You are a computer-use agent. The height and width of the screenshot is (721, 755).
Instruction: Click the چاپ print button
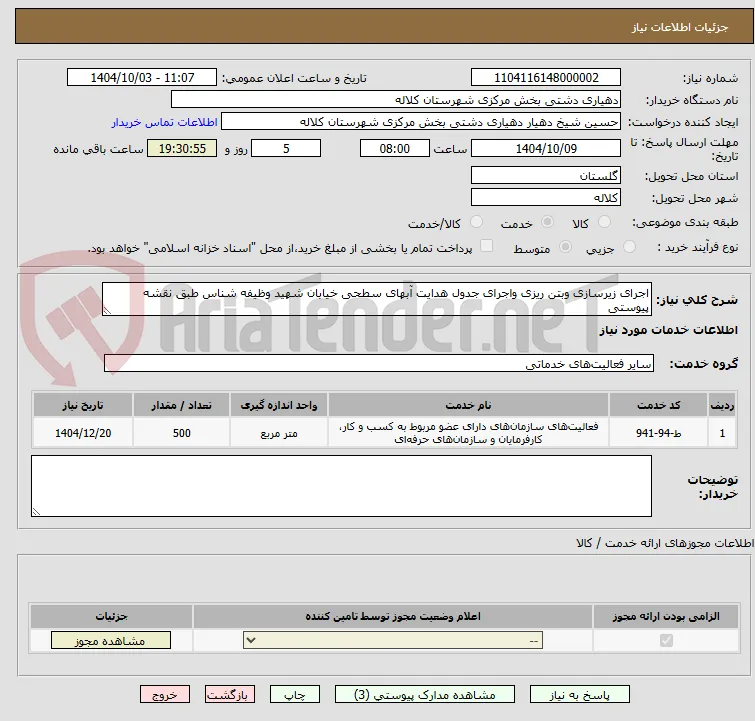pyautogui.click(x=295, y=695)
